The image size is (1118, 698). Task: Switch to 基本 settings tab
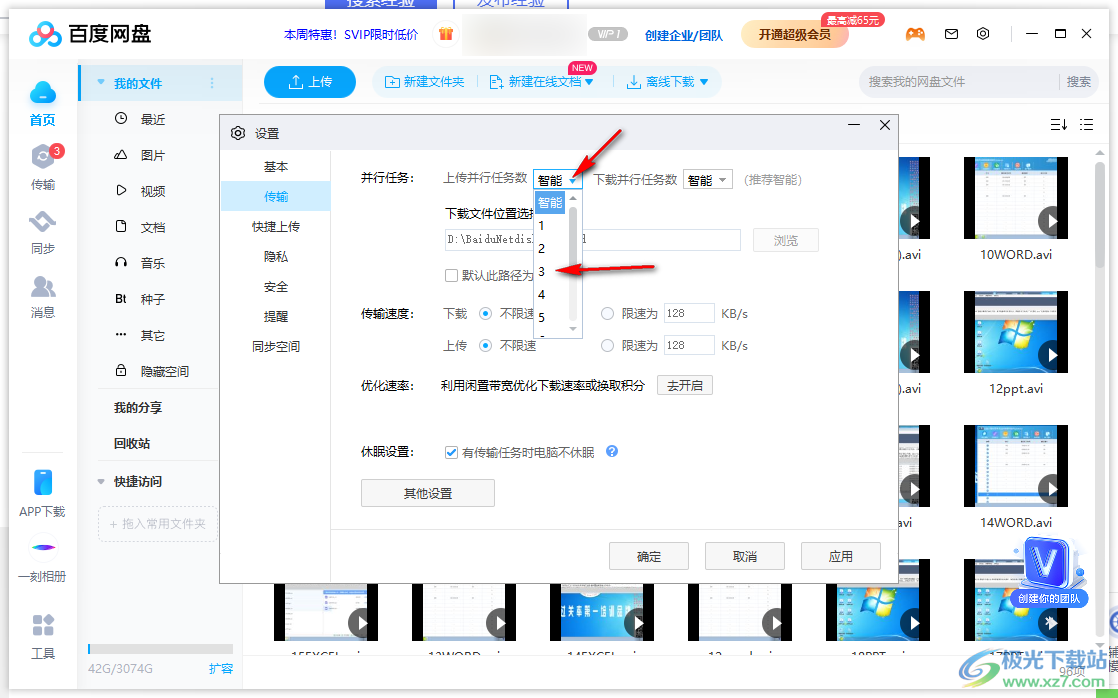(x=276, y=166)
